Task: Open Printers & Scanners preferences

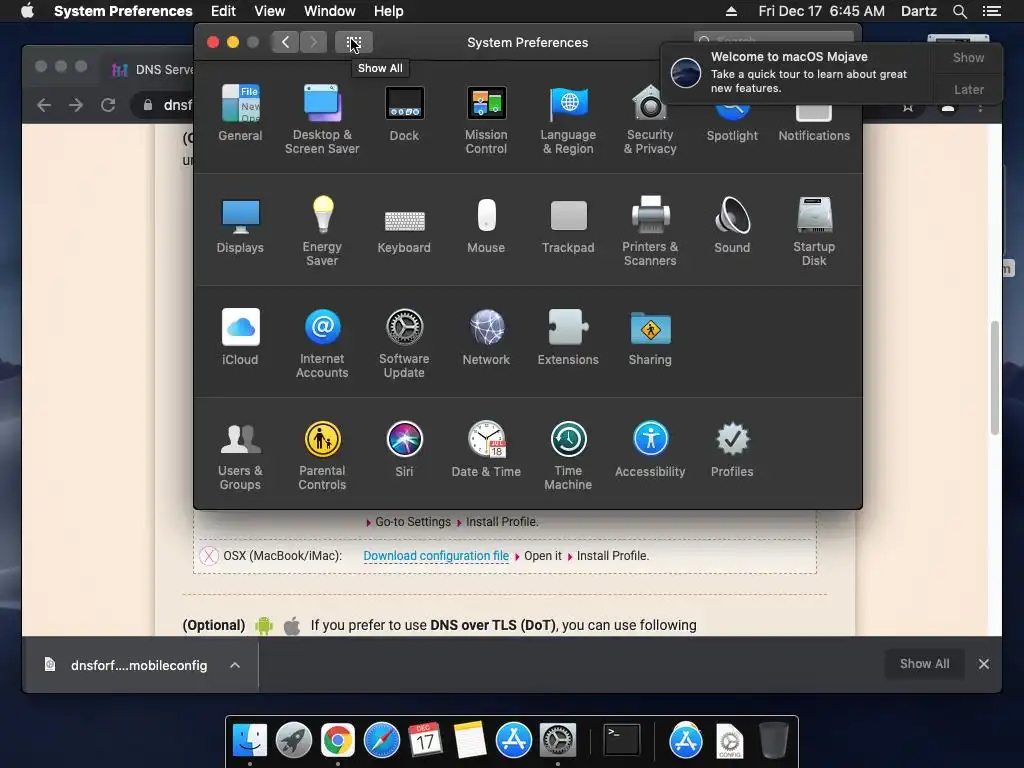Action: [x=650, y=231]
